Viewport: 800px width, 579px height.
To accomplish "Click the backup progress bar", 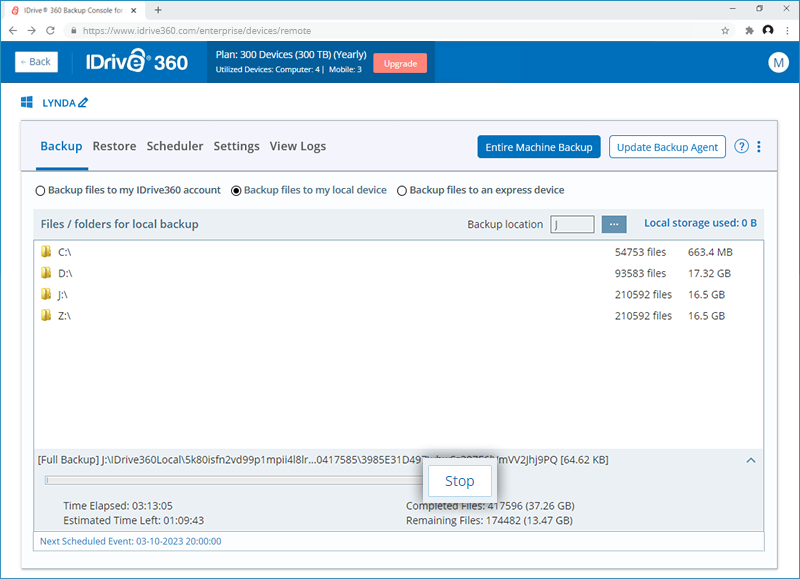I will point(234,480).
